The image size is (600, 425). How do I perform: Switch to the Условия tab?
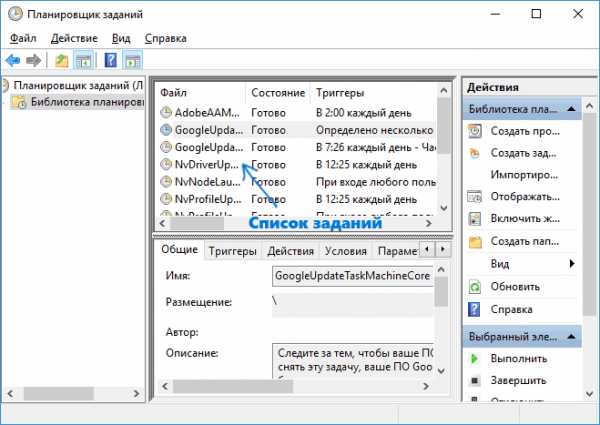pos(346,251)
